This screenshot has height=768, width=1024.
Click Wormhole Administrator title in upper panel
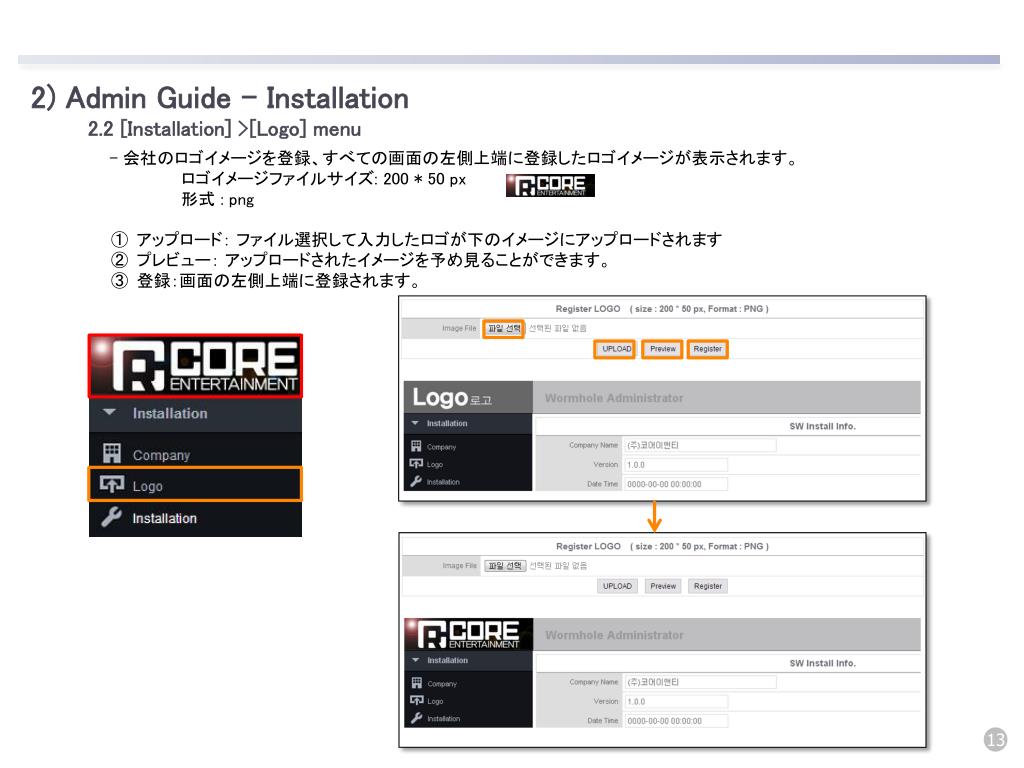tap(614, 398)
